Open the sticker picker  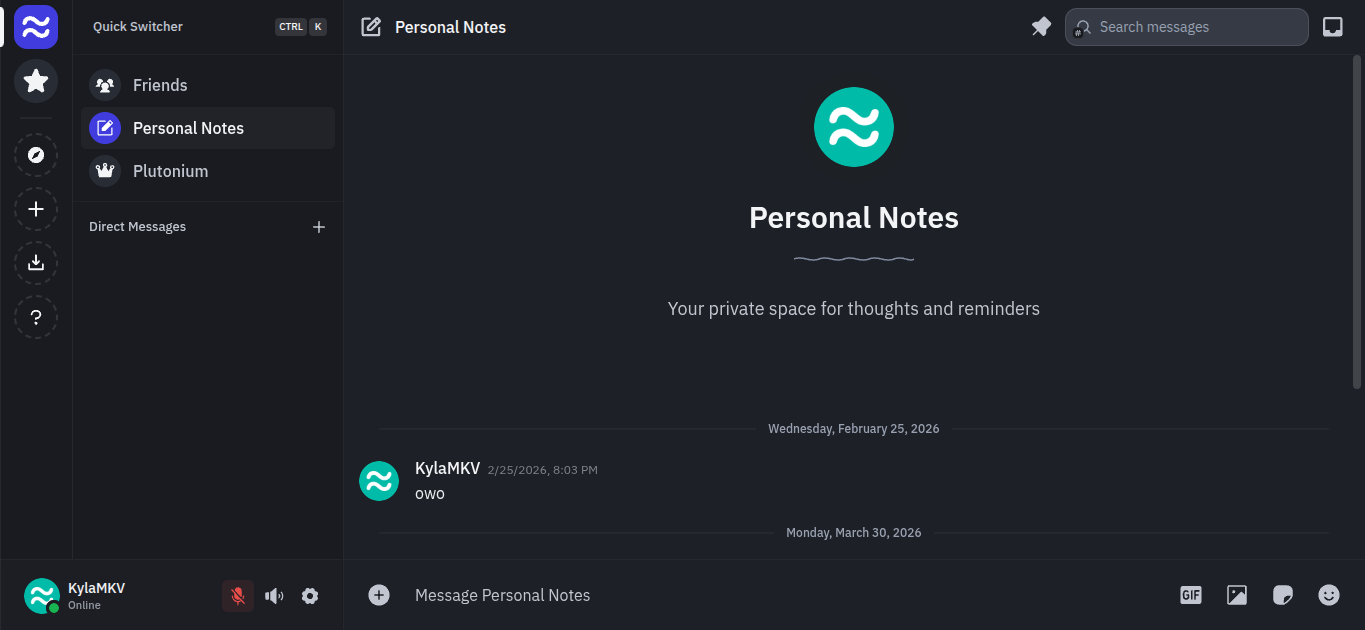[1282, 595]
